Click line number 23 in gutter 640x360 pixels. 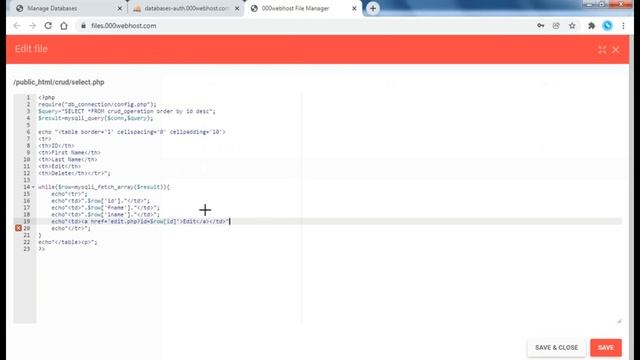point(27,249)
